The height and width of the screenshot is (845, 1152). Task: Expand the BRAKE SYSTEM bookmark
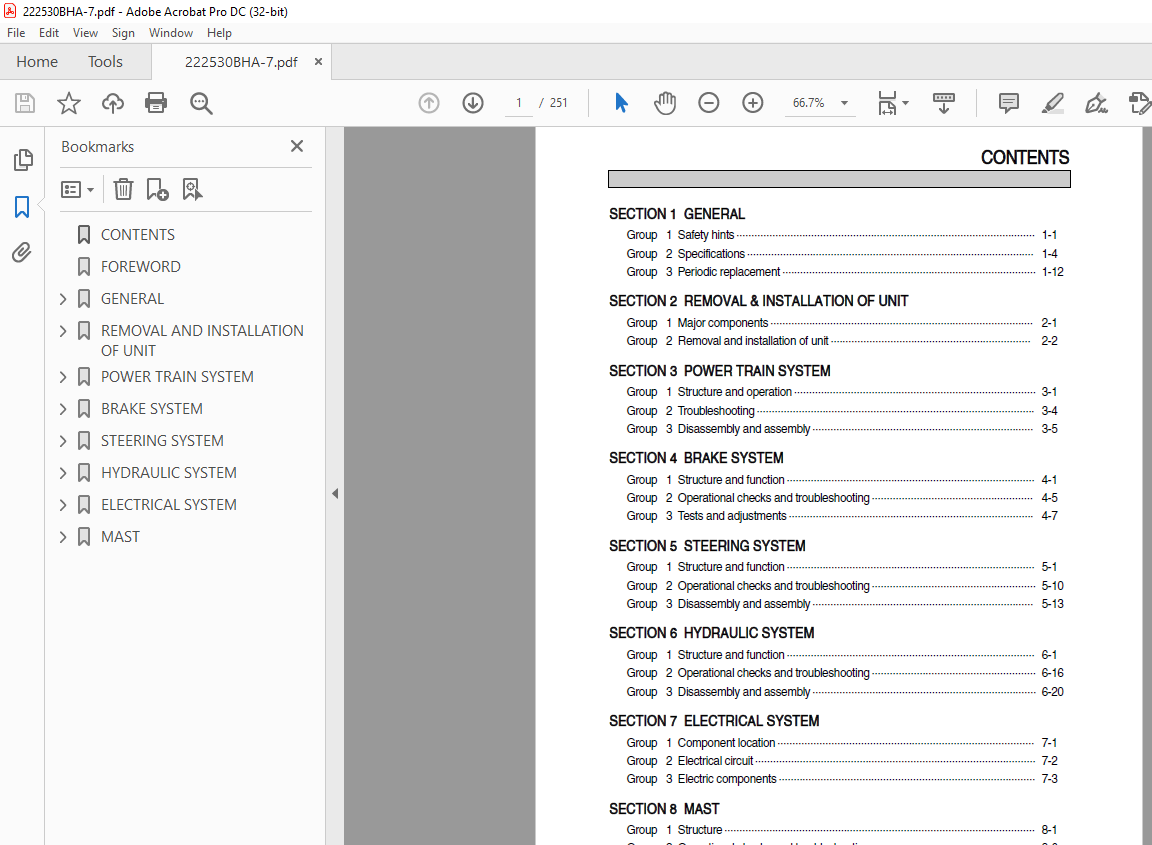62,409
